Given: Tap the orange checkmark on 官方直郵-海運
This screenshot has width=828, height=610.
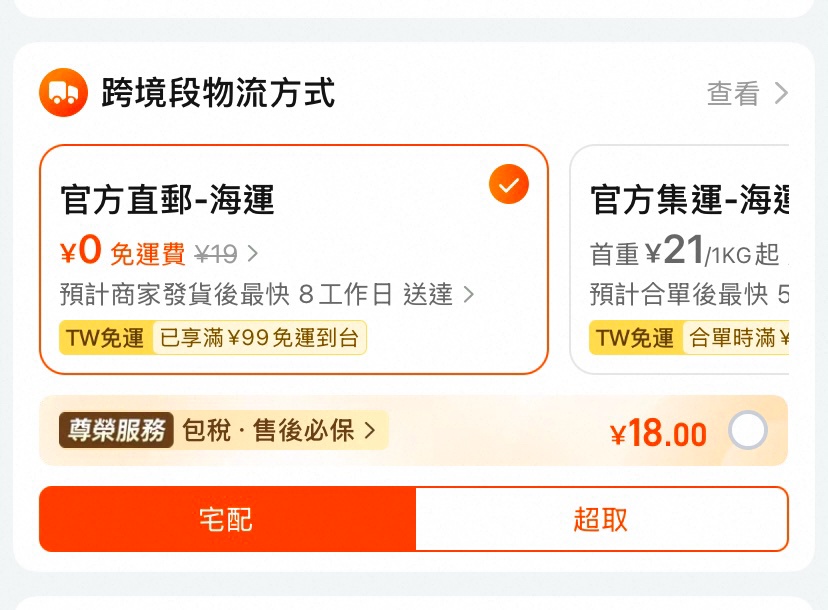Looking at the screenshot, I should (x=509, y=185).
